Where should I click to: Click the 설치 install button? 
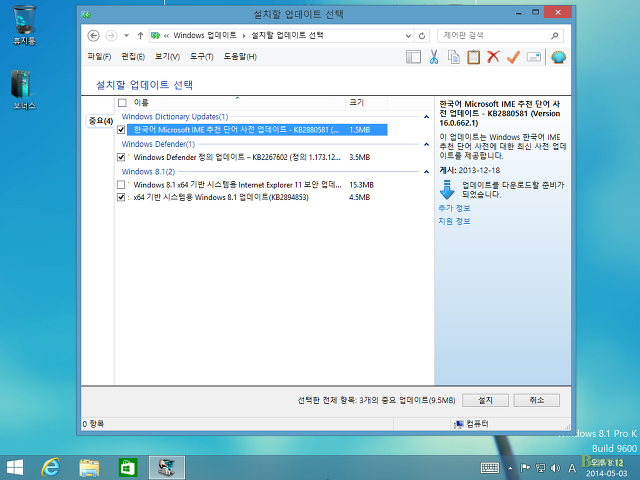pyautogui.click(x=485, y=400)
